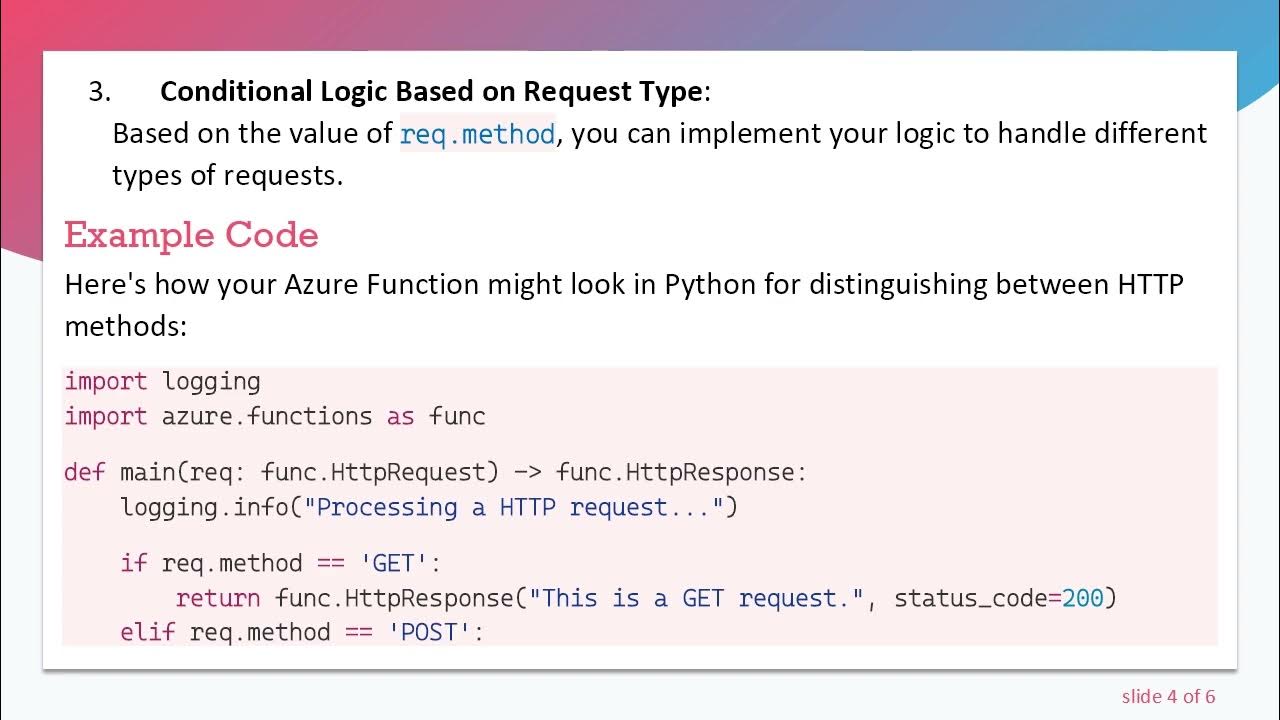Click the return keyword in the code
1280x720 pixels.
(x=218, y=598)
